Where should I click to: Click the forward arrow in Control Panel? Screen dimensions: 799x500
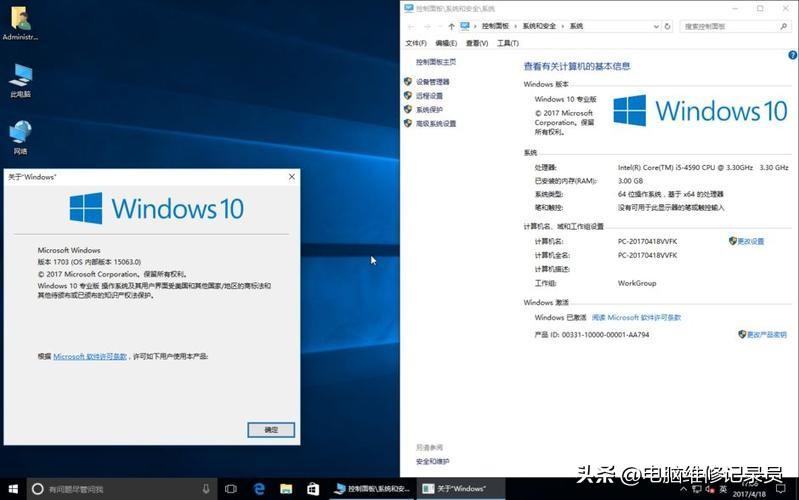[427, 27]
